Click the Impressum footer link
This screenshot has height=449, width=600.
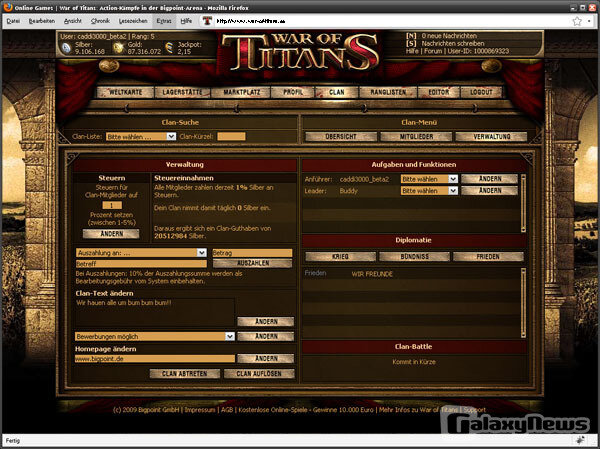(200, 410)
